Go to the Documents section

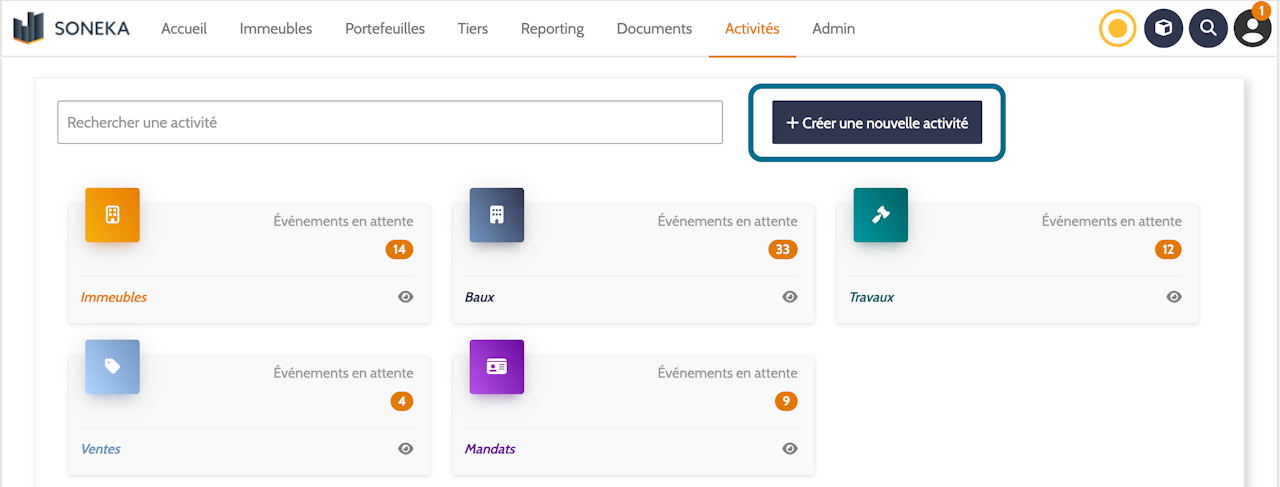tap(654, 29)
